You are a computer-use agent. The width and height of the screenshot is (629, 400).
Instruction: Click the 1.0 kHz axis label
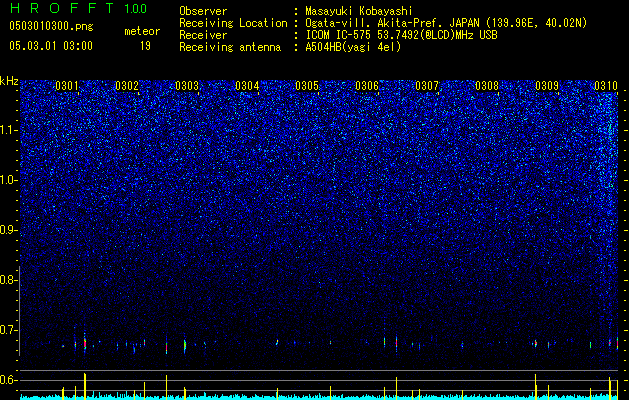click(9, 180)
